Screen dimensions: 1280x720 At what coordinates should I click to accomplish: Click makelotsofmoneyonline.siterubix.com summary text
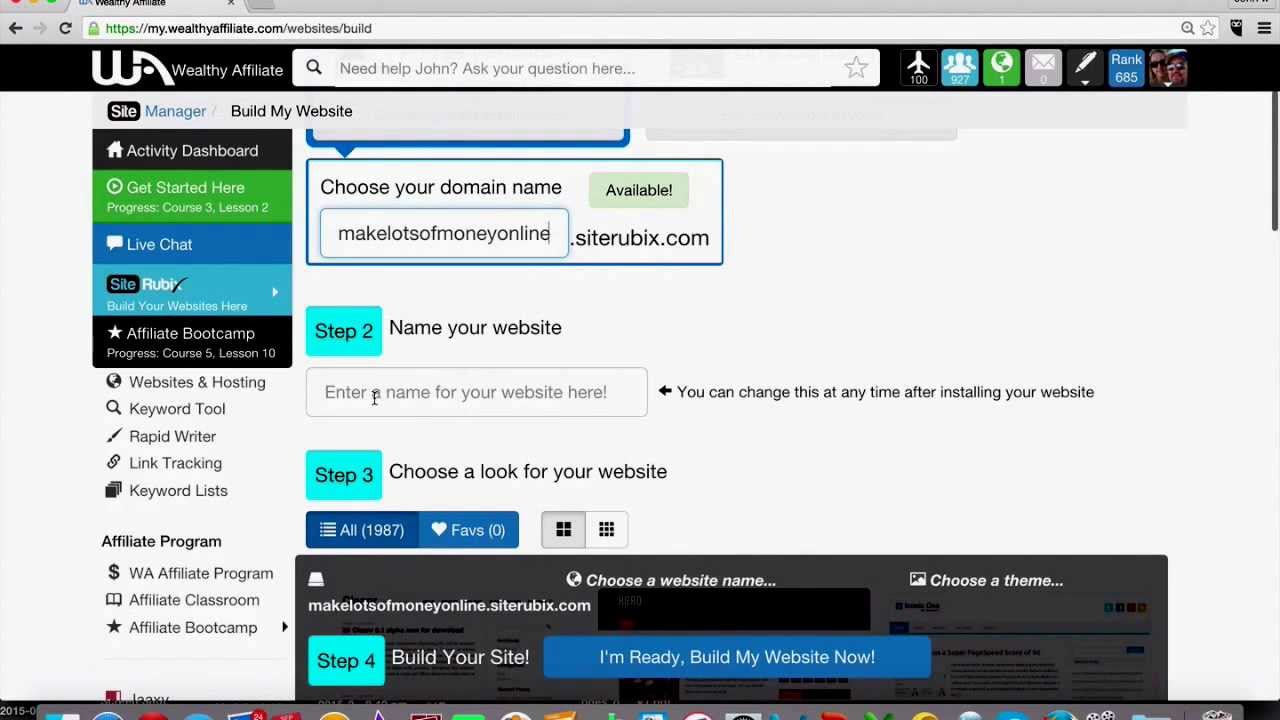click(x=449, y=605)
